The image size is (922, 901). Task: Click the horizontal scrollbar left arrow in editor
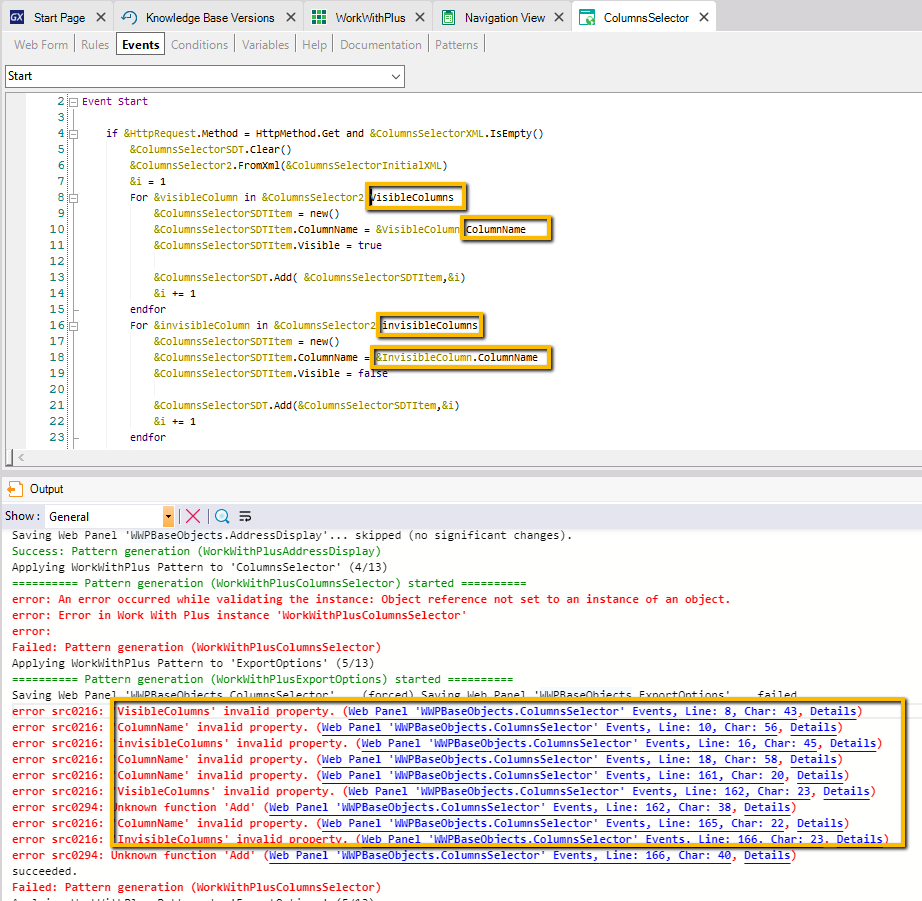tap(21, 458)
